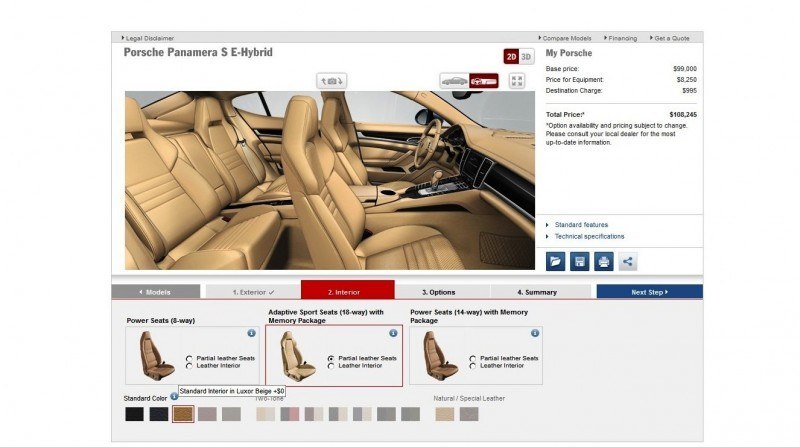Click the Destination Charge value $995

(689, 90)
